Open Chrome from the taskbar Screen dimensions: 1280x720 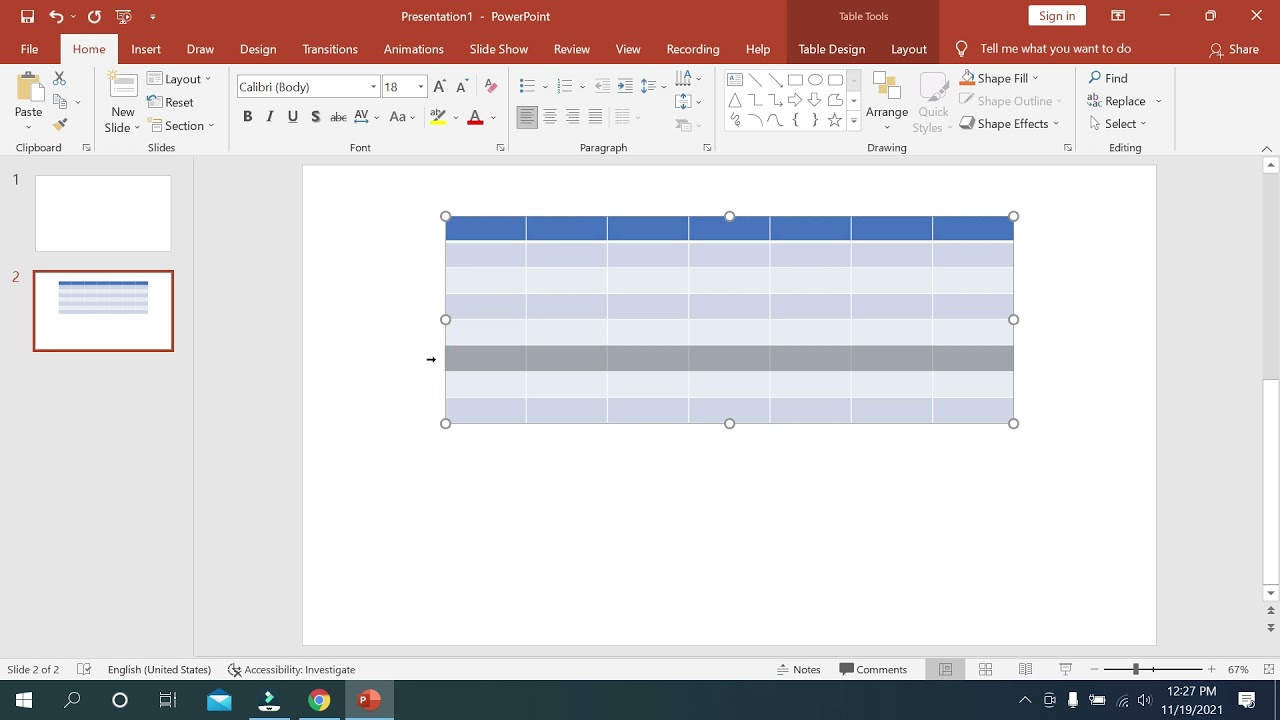319,700
